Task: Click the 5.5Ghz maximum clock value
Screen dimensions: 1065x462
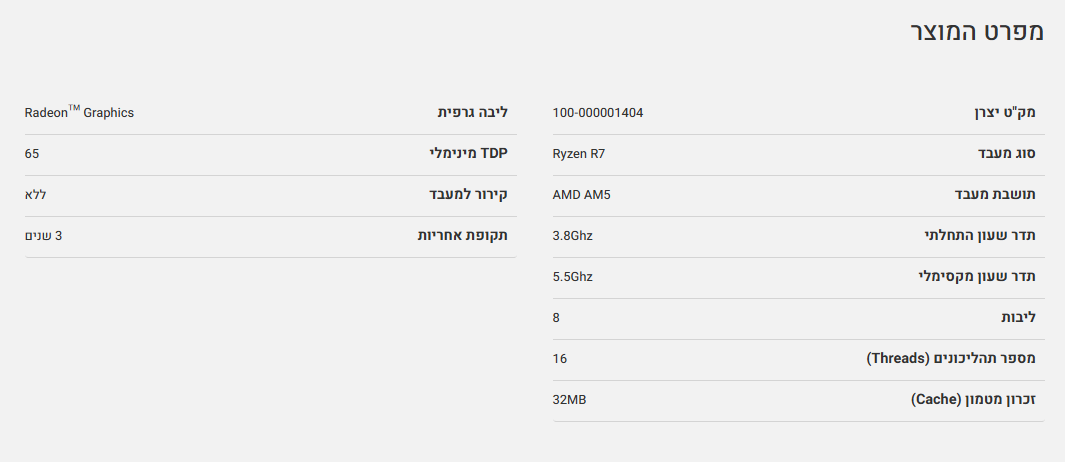Action: (x=573, y=277)
